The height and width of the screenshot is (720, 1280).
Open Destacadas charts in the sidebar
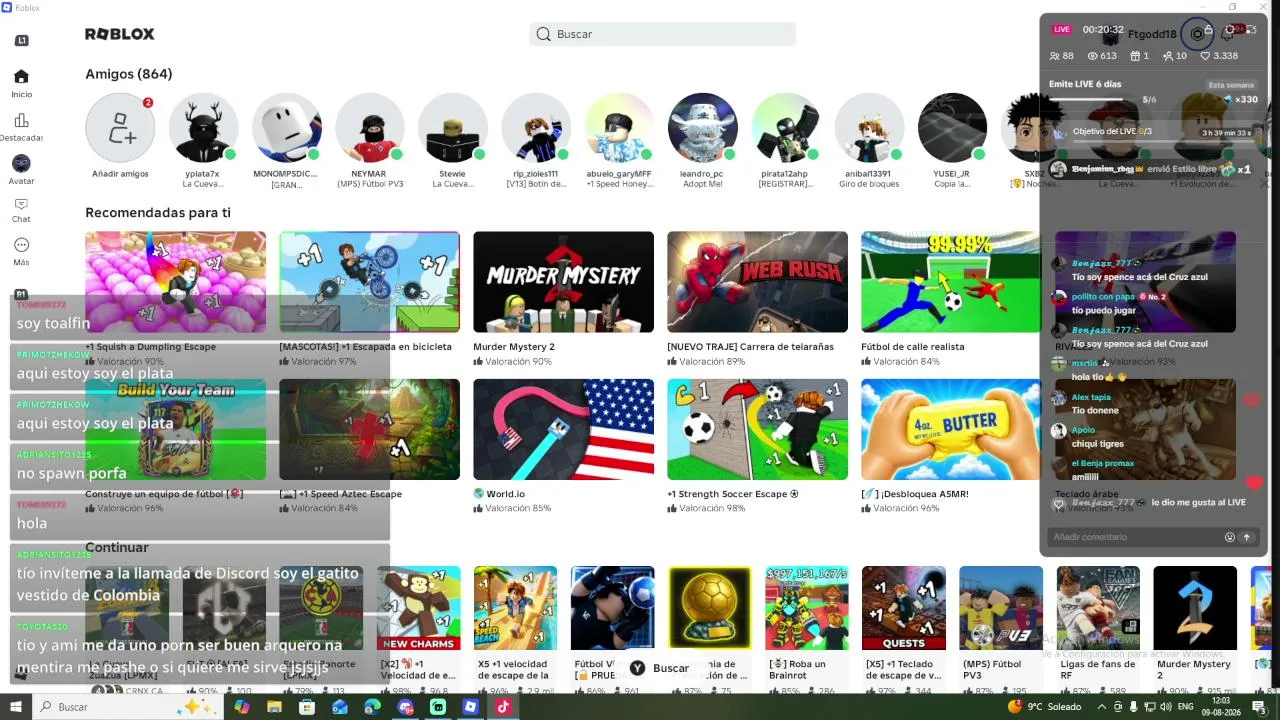click(21, 127)
